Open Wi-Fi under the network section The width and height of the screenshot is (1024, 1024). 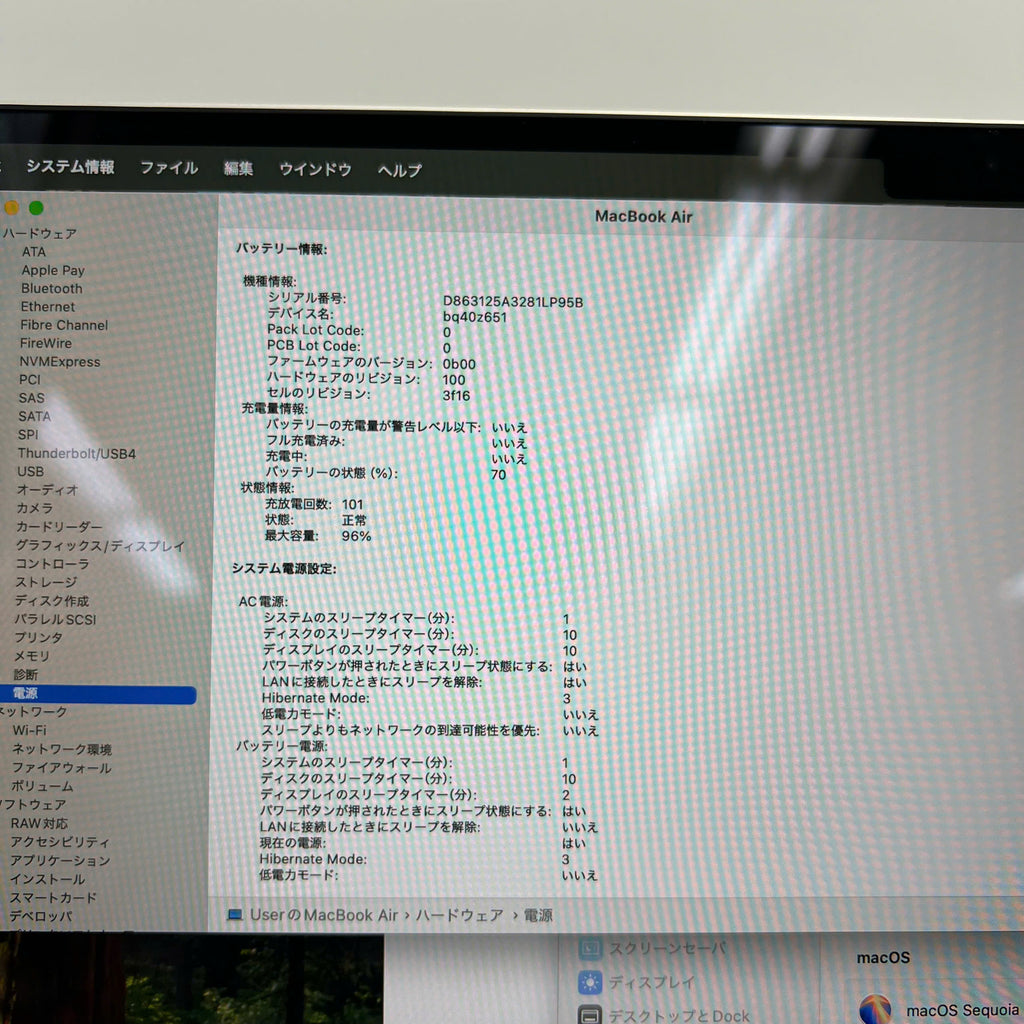pyautogui.click(x=29, y=730)
